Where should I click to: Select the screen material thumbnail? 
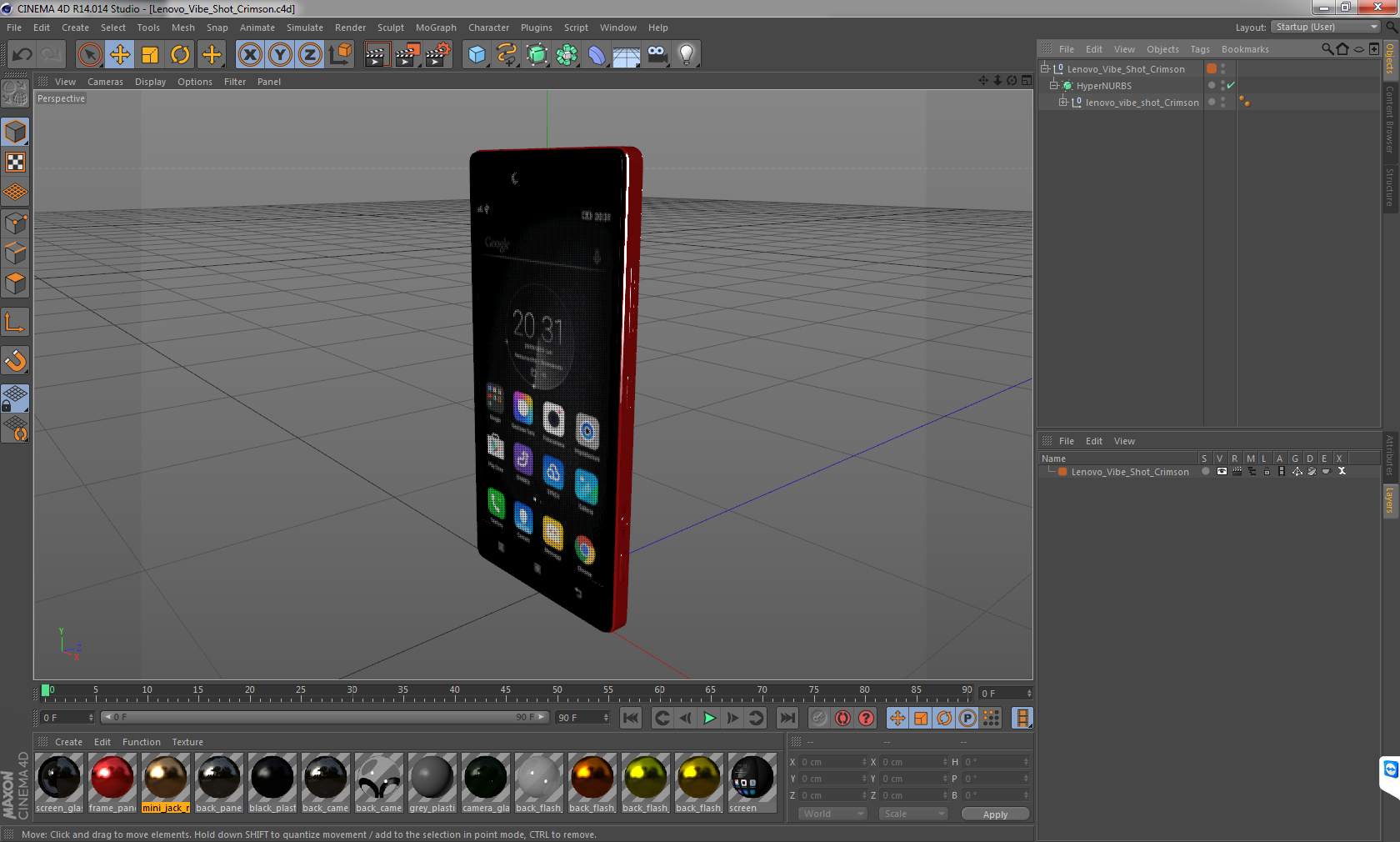click(752, 783)
